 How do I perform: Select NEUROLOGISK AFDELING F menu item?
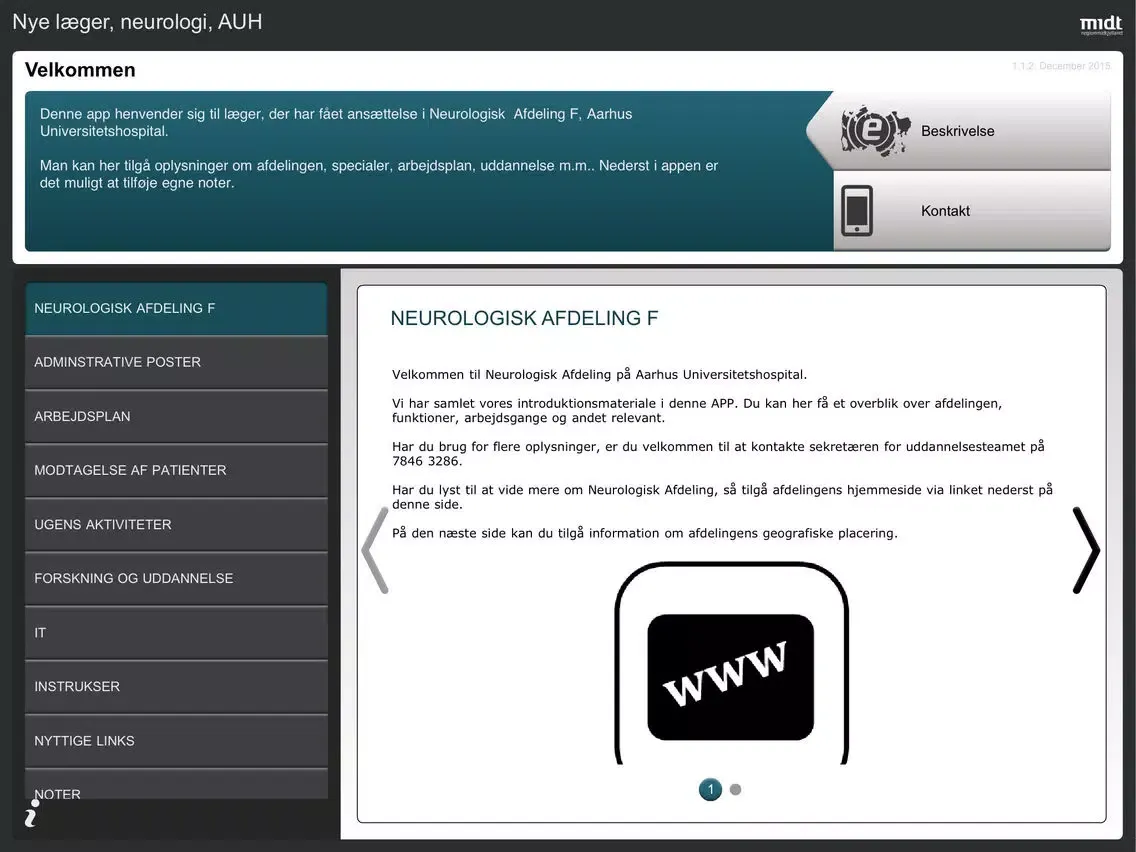point(176,309)
